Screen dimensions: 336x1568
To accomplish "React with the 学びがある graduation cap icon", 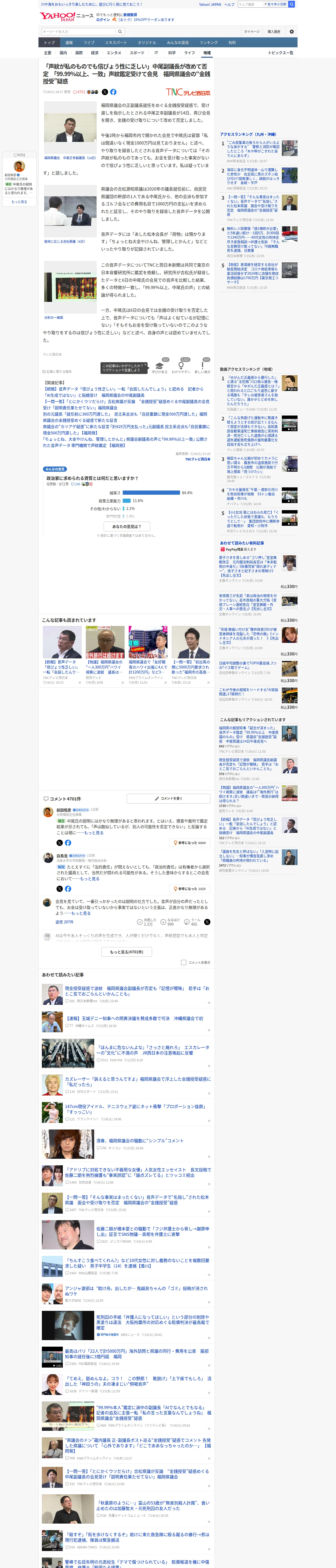I will [x=160, y=365].
